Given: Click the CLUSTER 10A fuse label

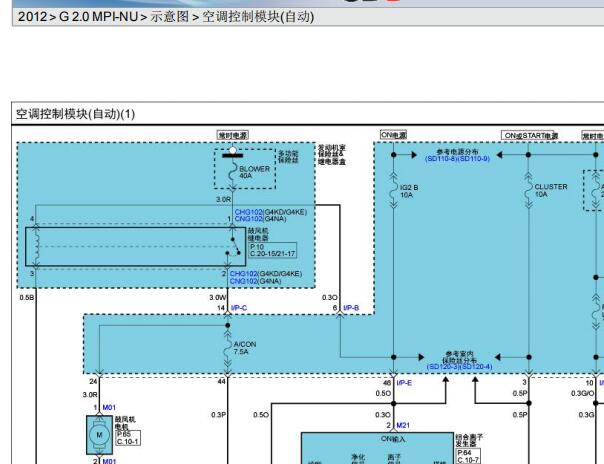Looking at the screenshot, I should click(551, 190).
